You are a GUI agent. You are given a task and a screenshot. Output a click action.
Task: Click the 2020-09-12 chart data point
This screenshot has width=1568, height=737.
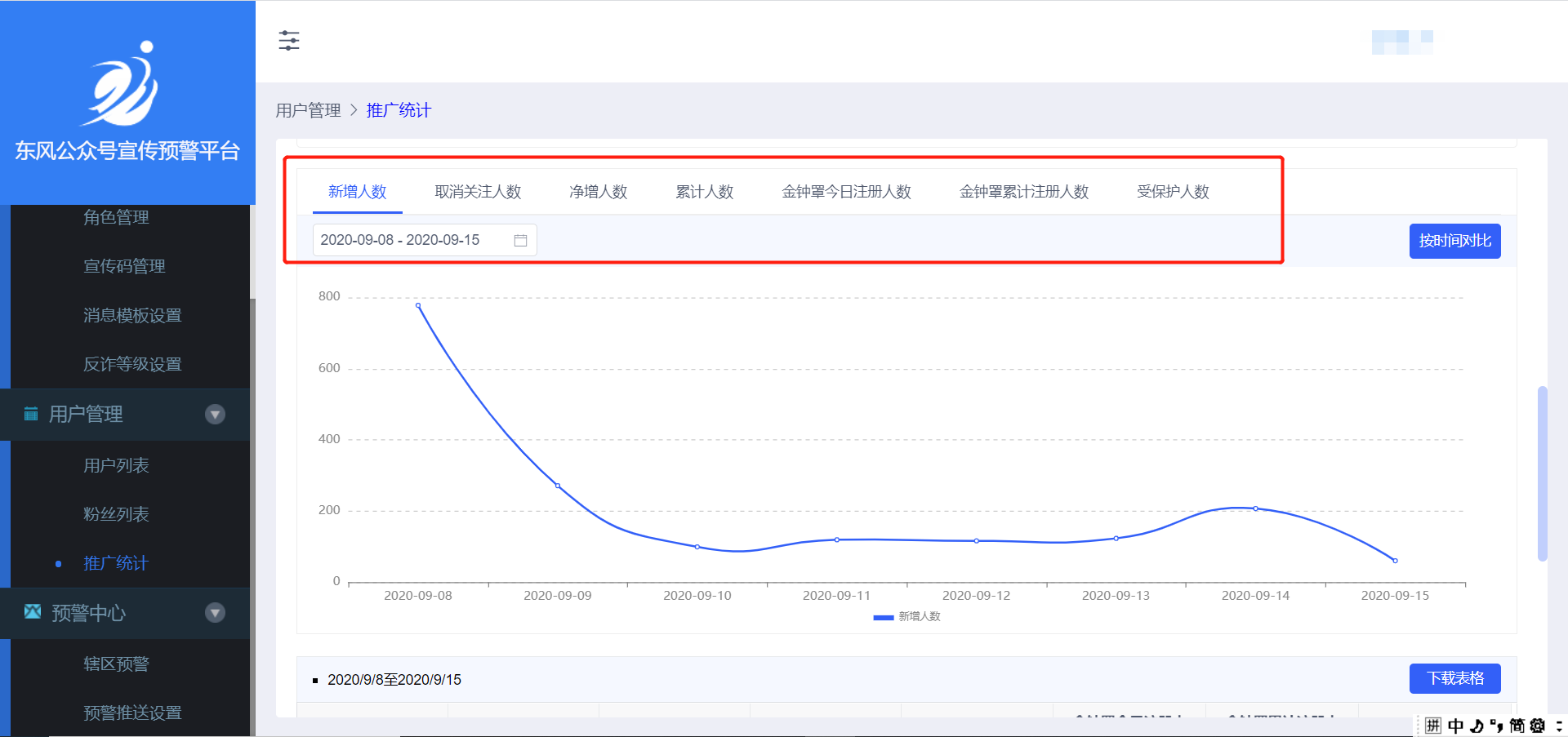click(977, 540)
